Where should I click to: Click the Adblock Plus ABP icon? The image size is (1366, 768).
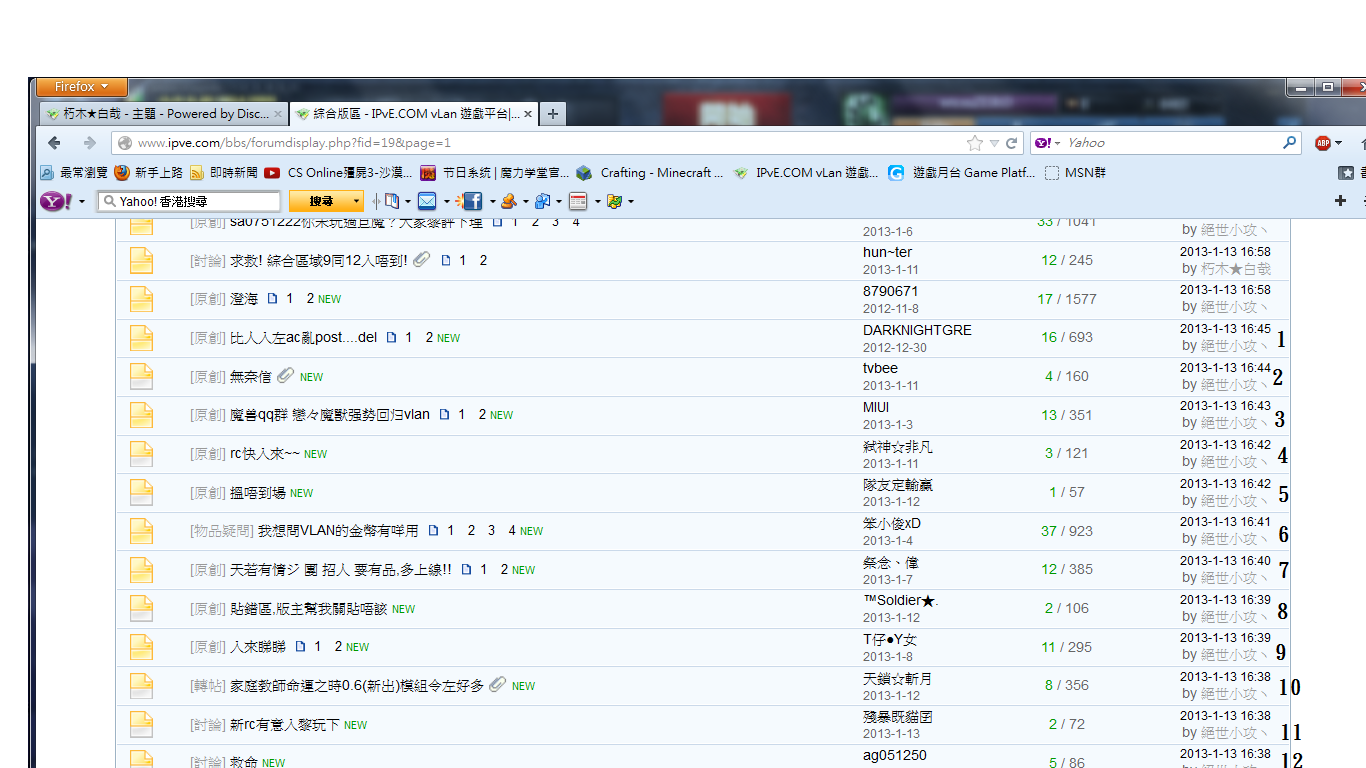pos(1322,143)
